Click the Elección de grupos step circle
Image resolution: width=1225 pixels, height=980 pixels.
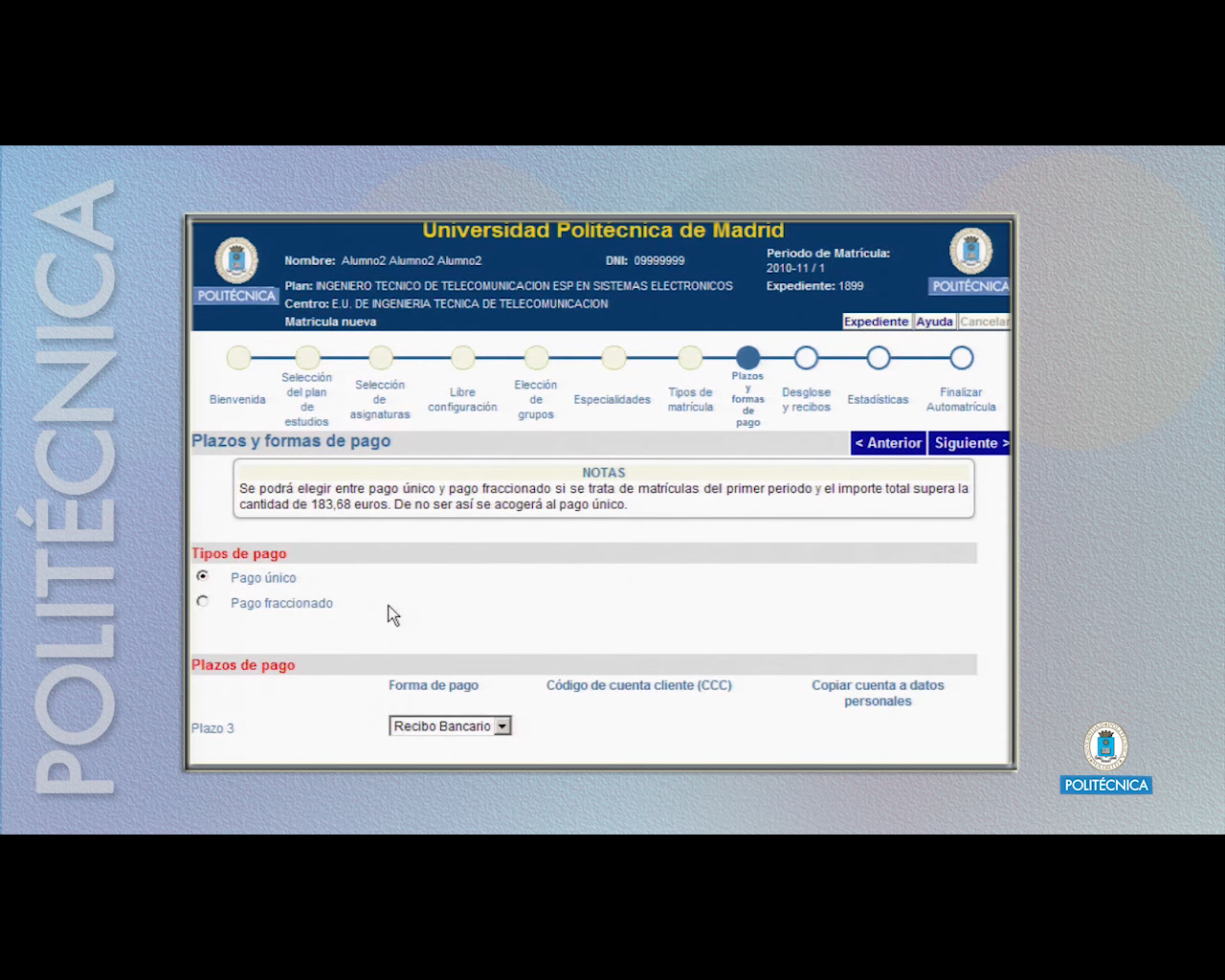536,358
